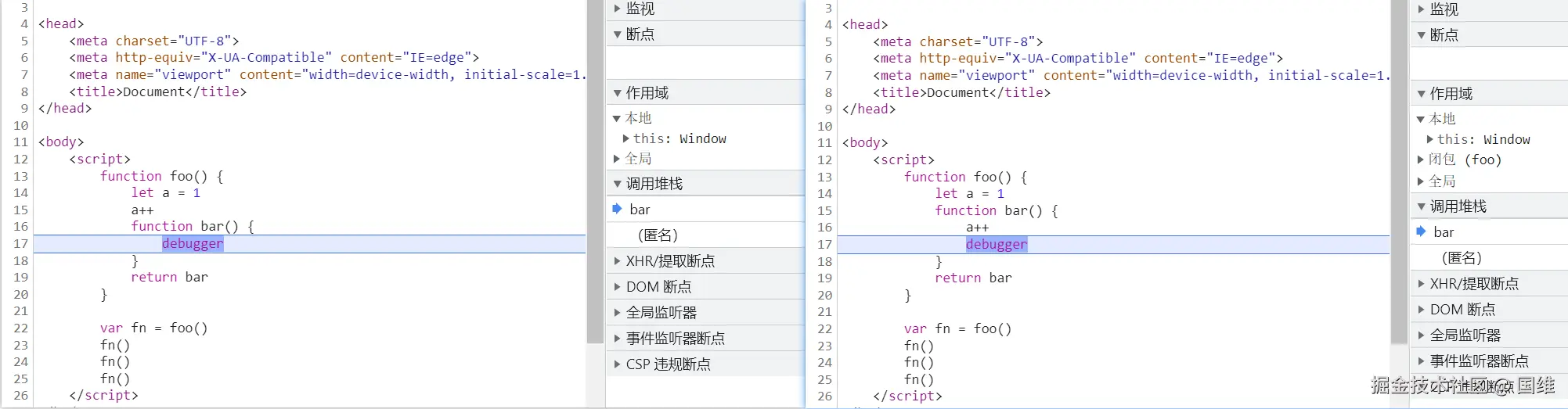Click line number 19 in left editor gutter
Image resolution: width=1568 pixels, height=409 pixels.
coord(21,277)
